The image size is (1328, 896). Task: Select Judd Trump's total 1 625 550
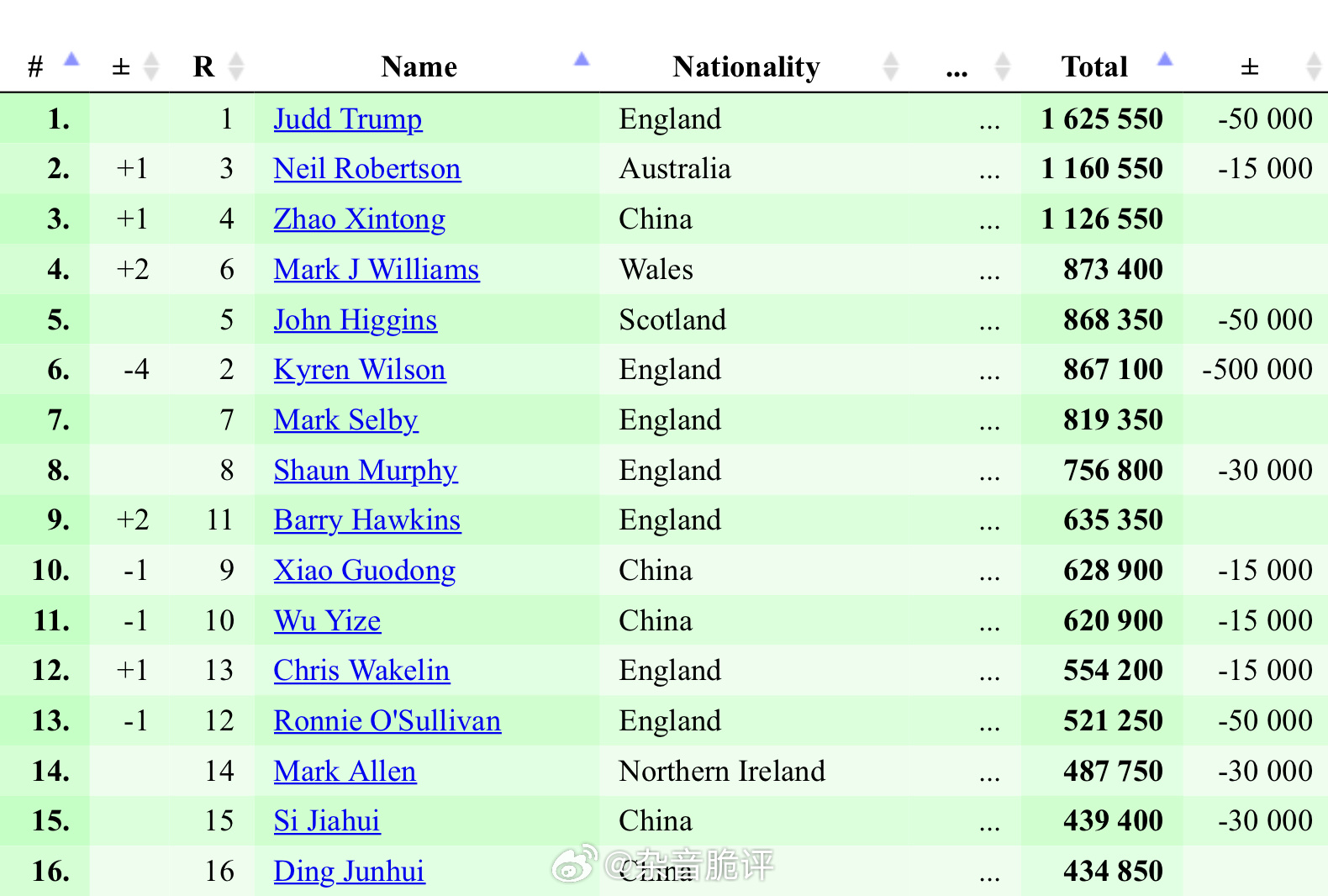1102,119
